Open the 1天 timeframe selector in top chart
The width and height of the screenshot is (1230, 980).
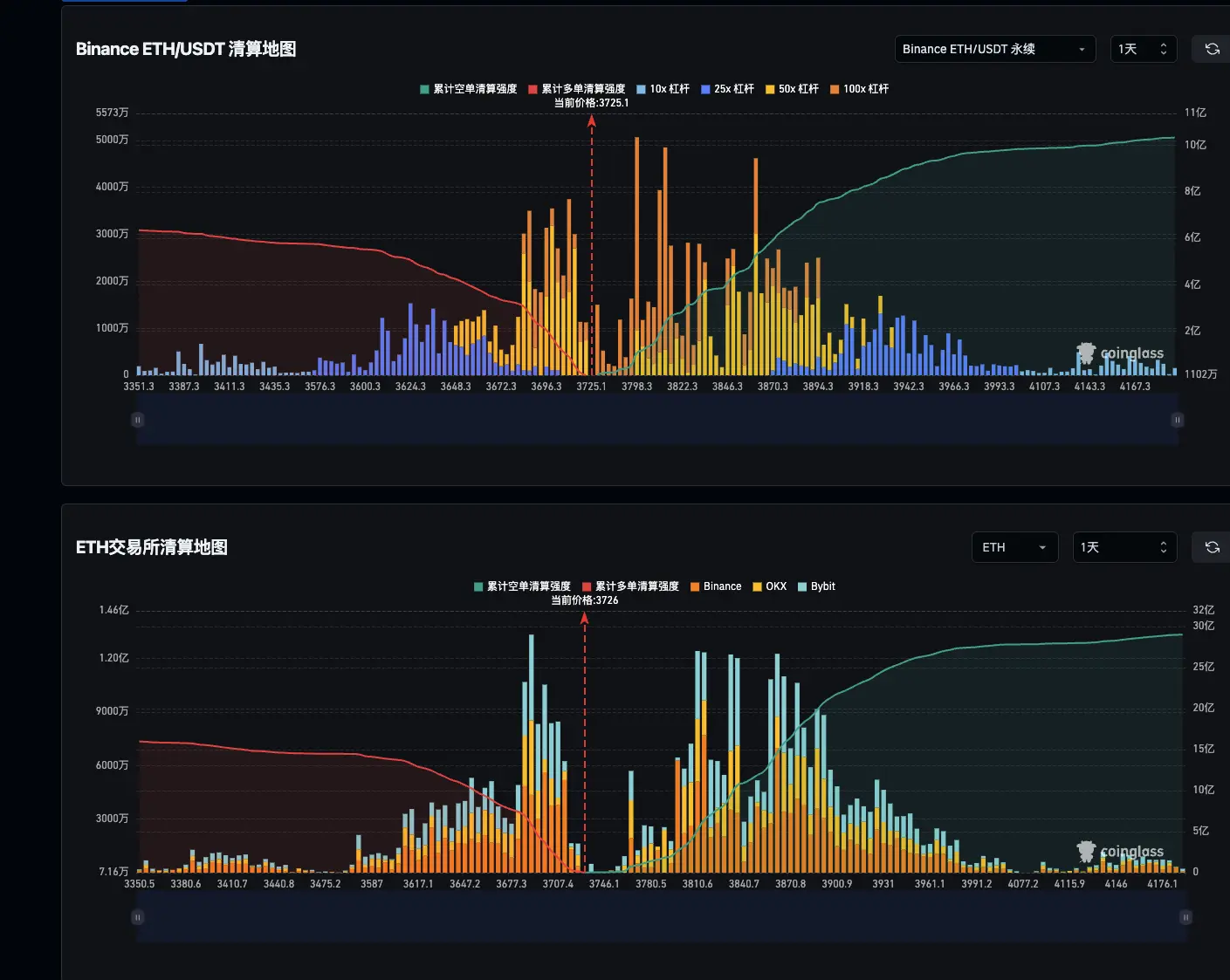(1144, 49)
